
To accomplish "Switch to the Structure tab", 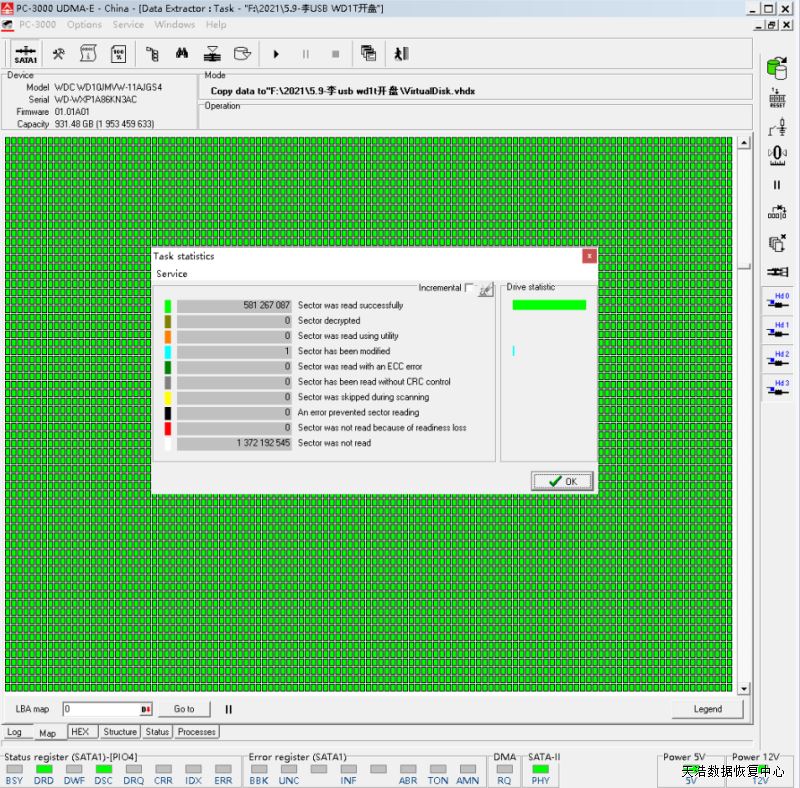I will pos(120,732).
